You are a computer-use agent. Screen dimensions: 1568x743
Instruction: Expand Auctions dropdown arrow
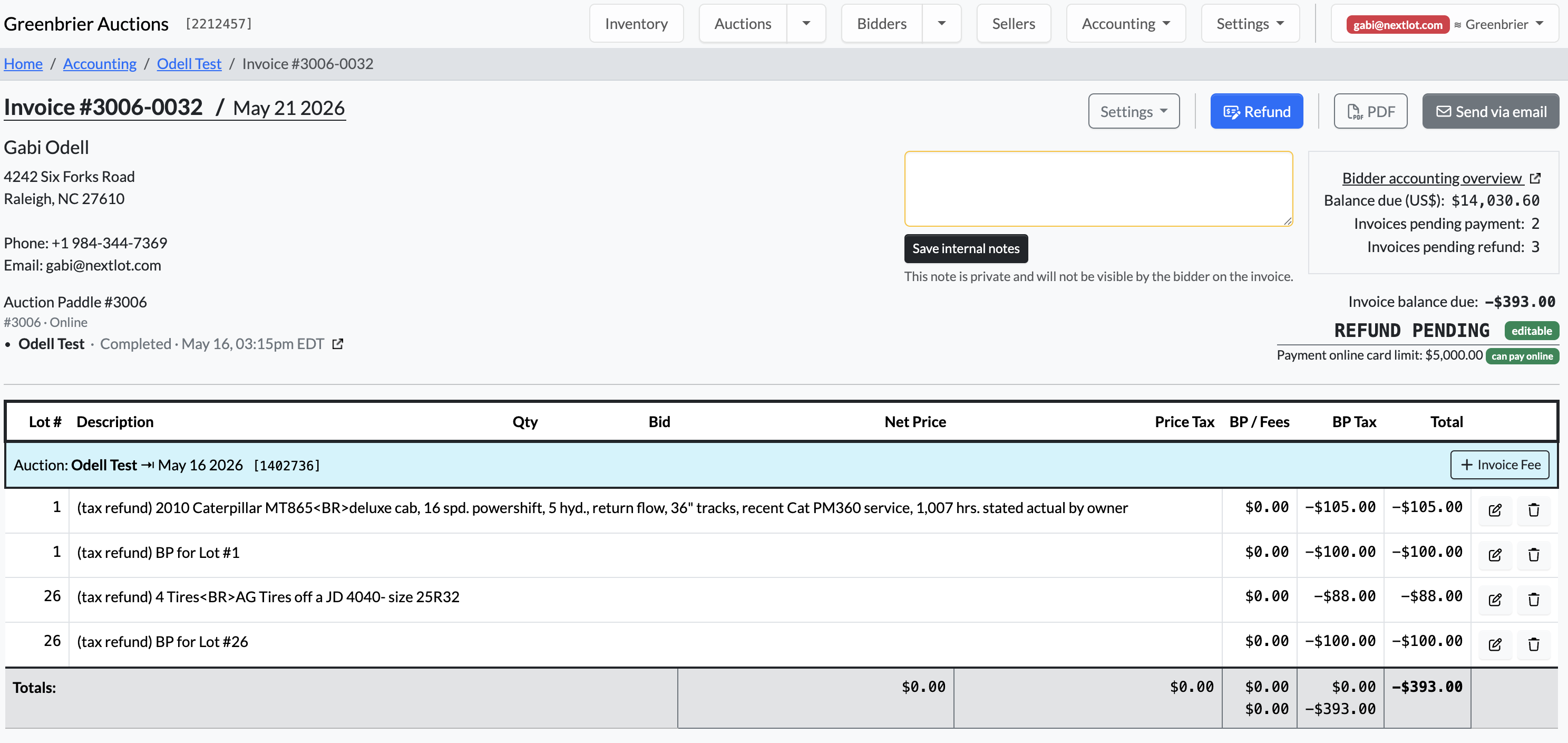point(806,24)
